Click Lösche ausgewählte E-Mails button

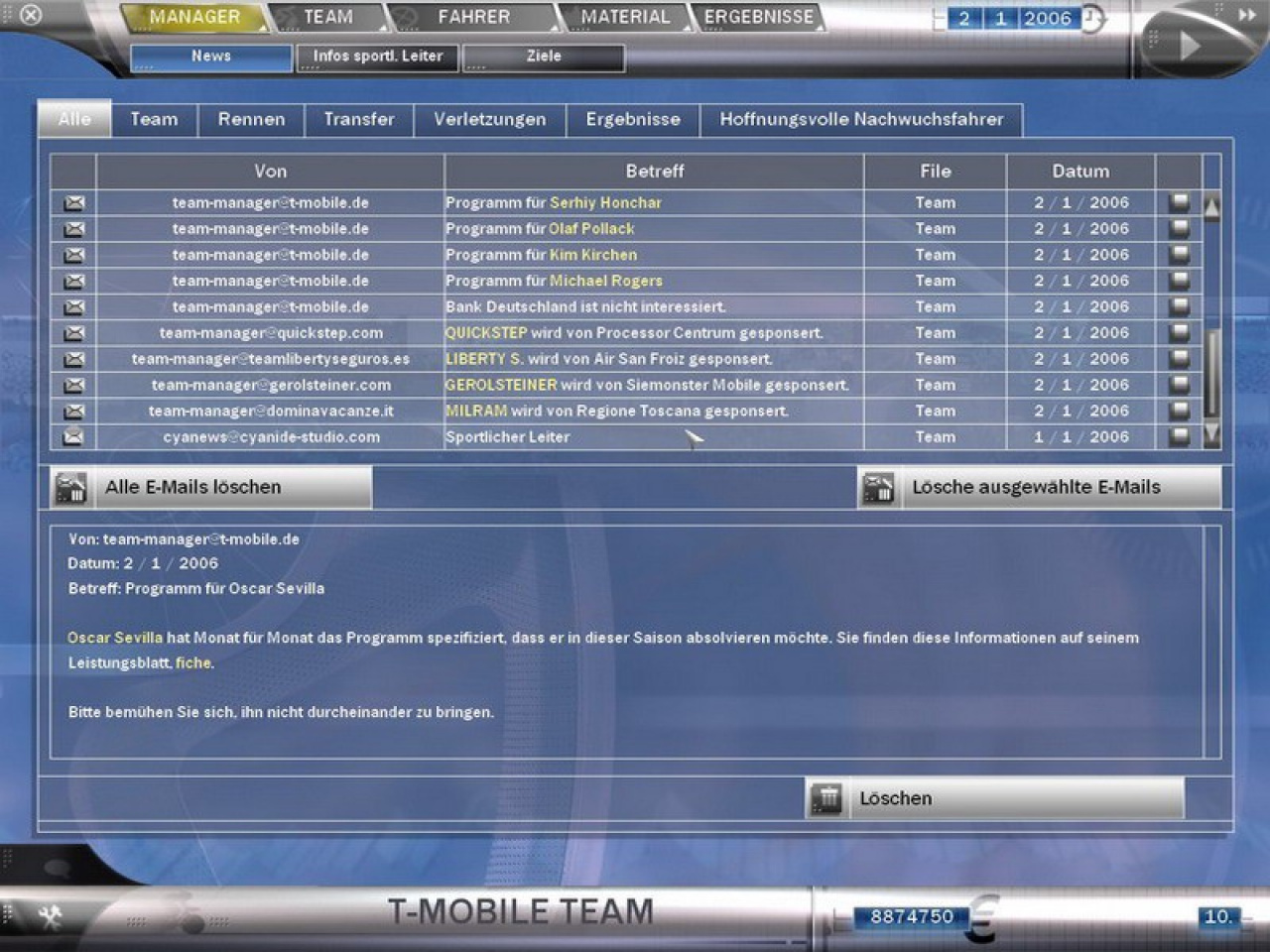[x=1040, y=487]
